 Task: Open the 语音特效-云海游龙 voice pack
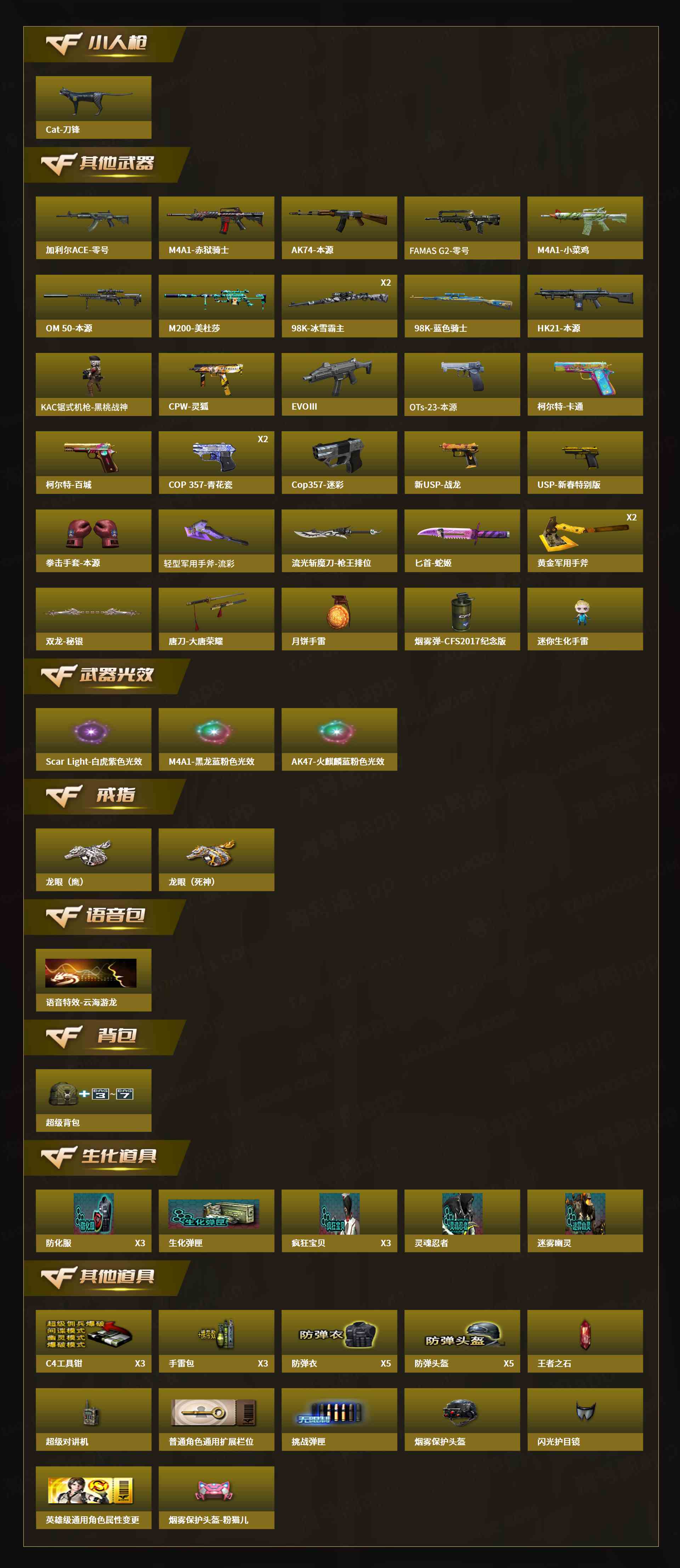(93, 980)
